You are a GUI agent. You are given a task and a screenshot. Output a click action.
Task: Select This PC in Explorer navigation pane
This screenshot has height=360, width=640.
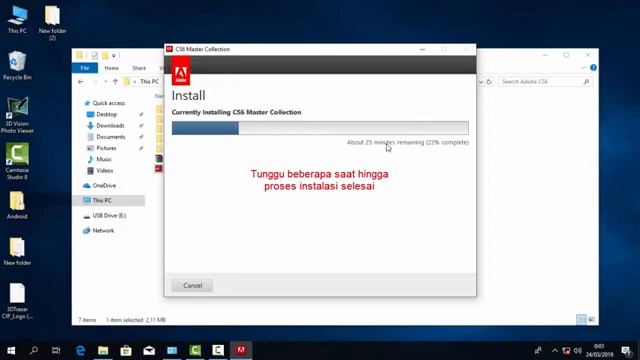coord(109,200)
